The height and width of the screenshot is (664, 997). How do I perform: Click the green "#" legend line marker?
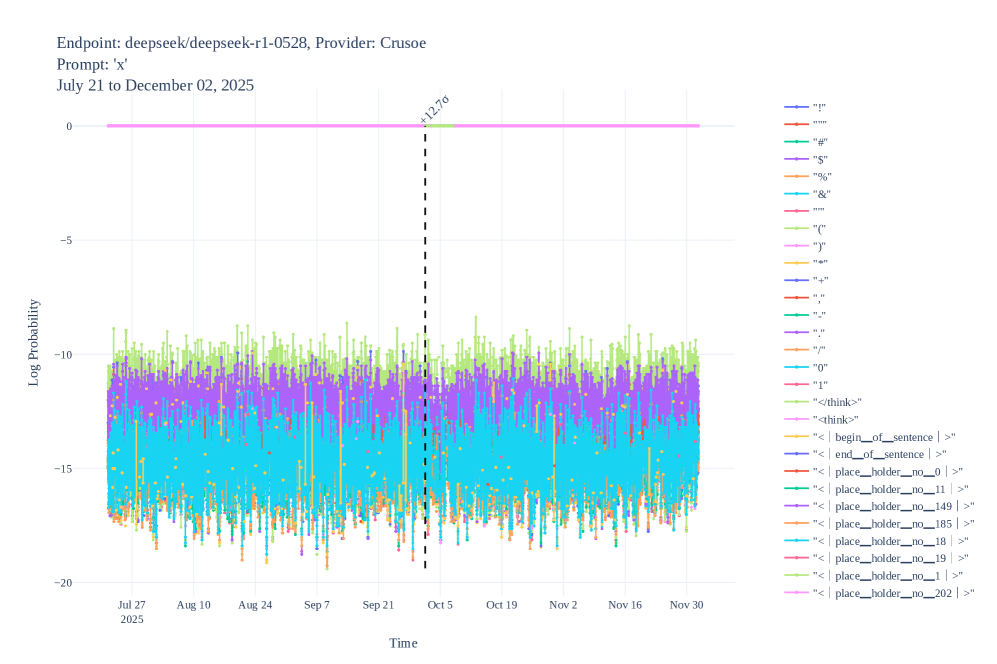796,142
